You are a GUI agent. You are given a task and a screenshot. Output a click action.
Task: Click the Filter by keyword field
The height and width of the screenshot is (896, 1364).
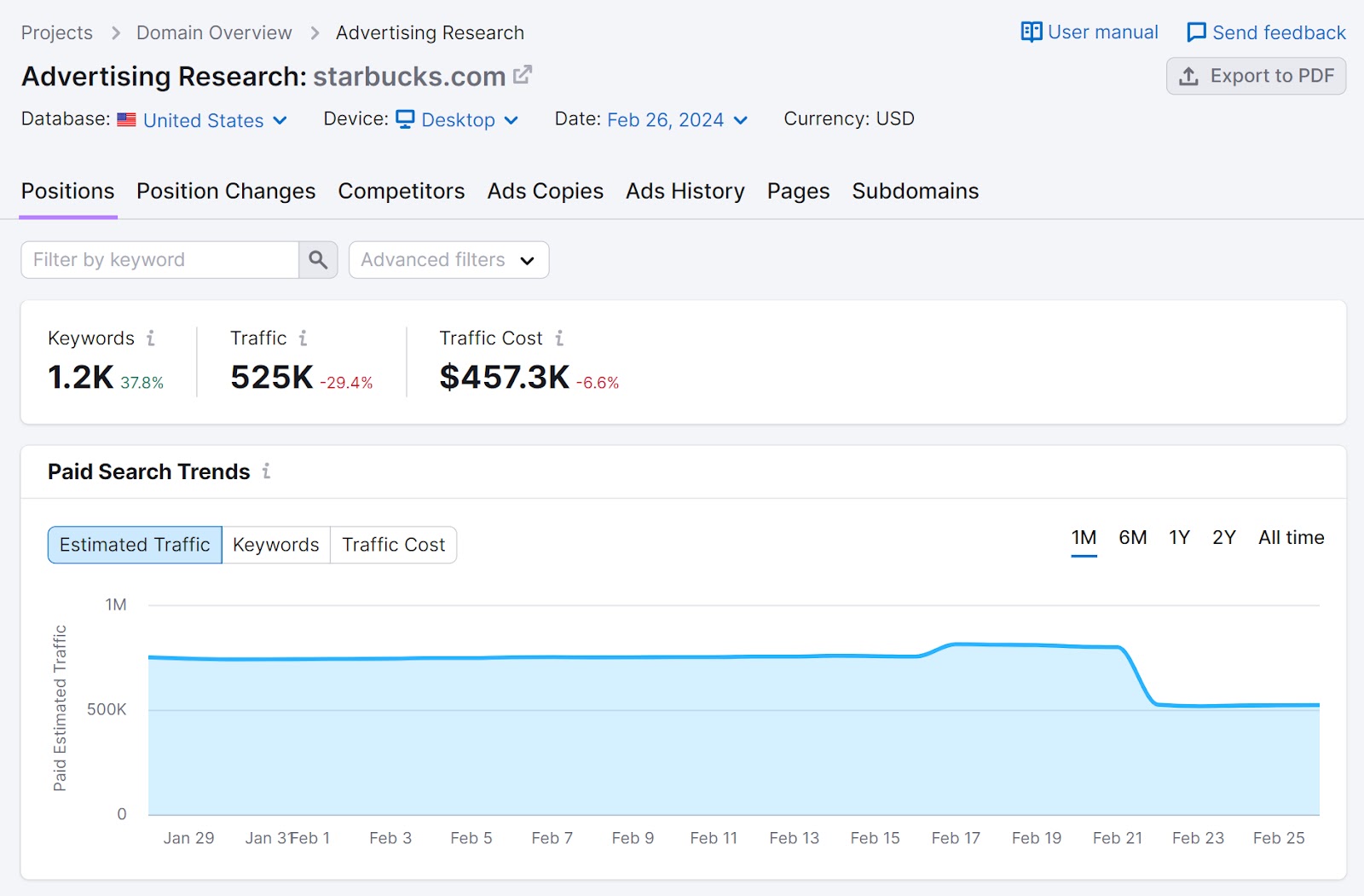click(159, 259)
